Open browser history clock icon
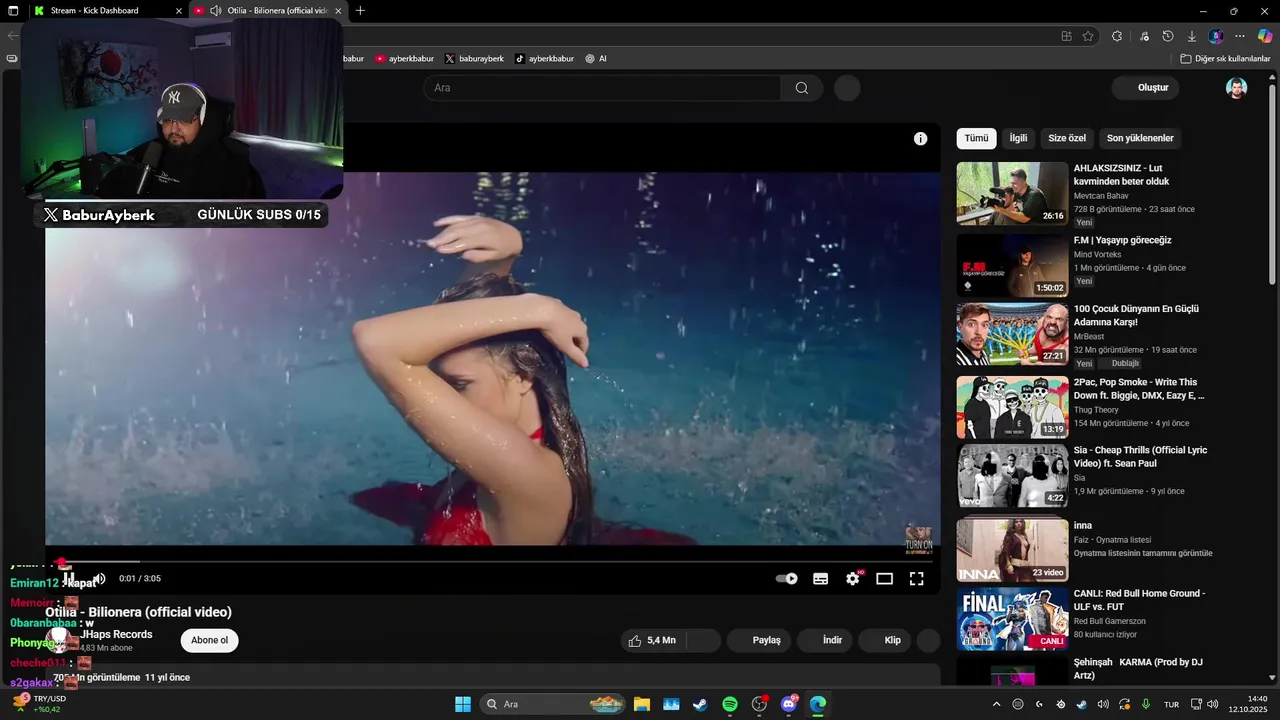Image resolution: width=1280 pixels, height=720 pixels. click(1168, 36)
